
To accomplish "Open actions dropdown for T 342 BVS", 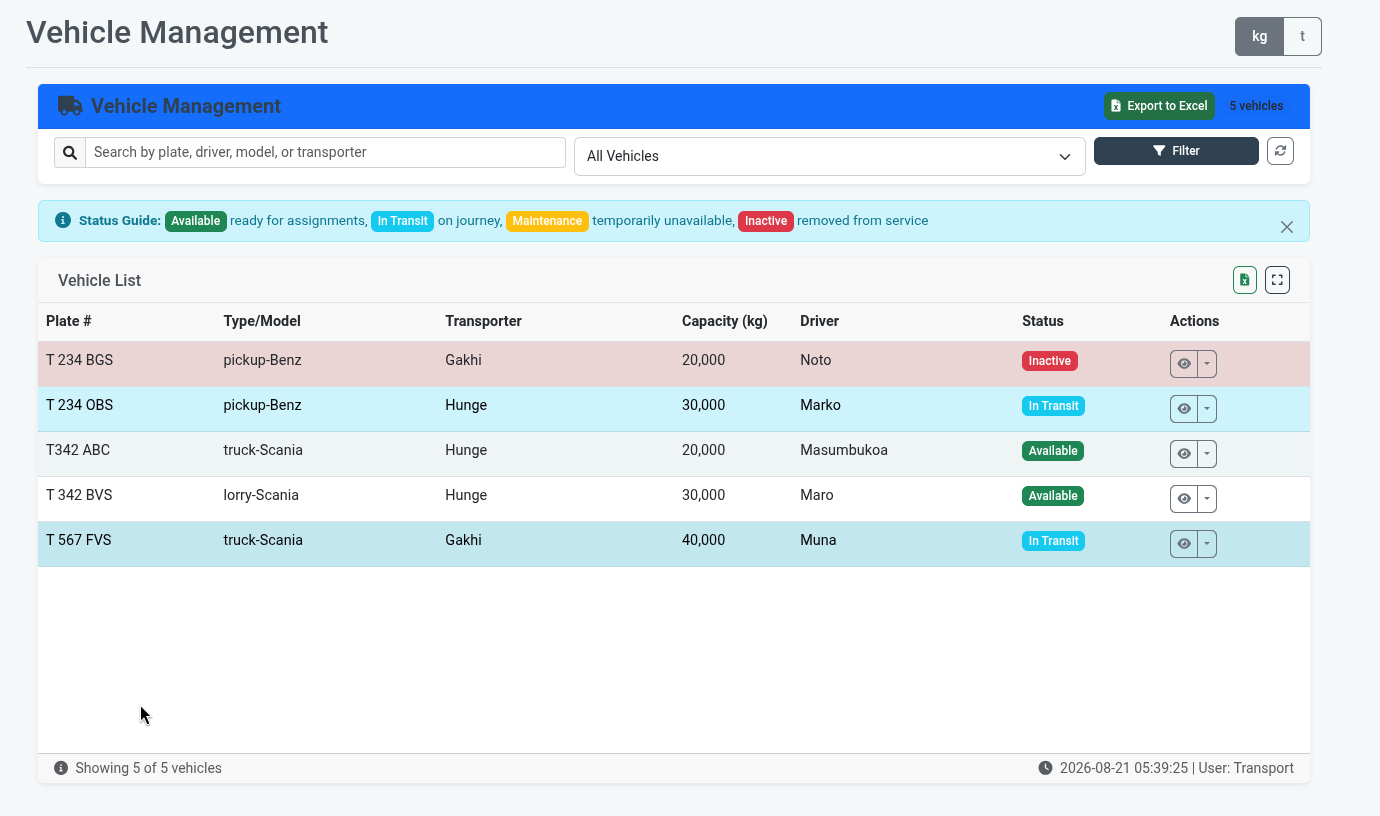I will (x=1207, y=499).
